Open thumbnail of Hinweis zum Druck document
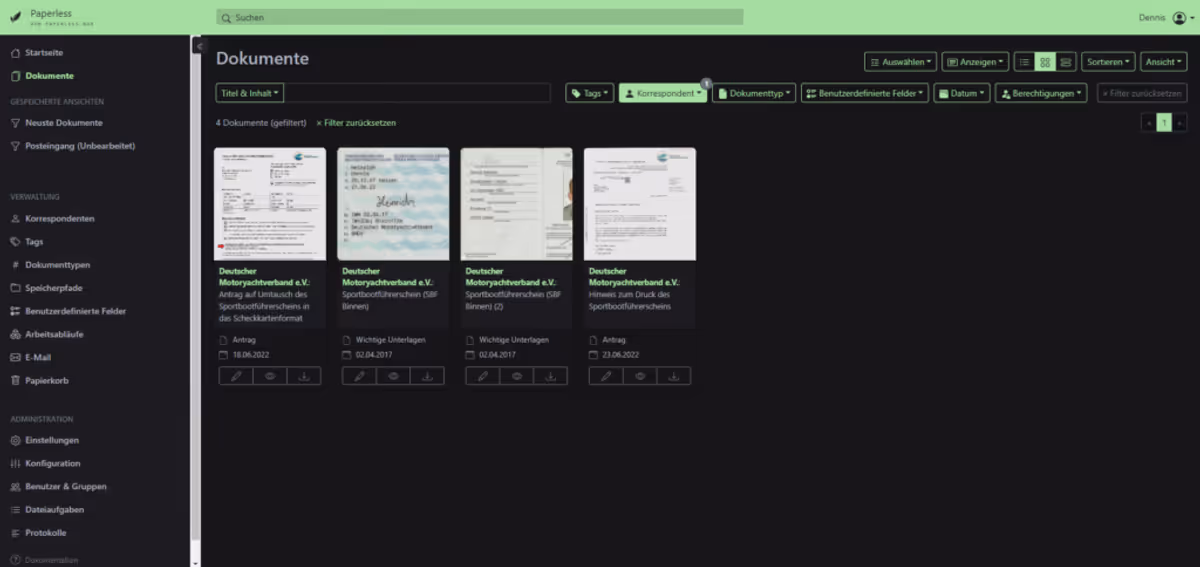The height and width of the screenshot is (567, 1200). pos(640,204)
